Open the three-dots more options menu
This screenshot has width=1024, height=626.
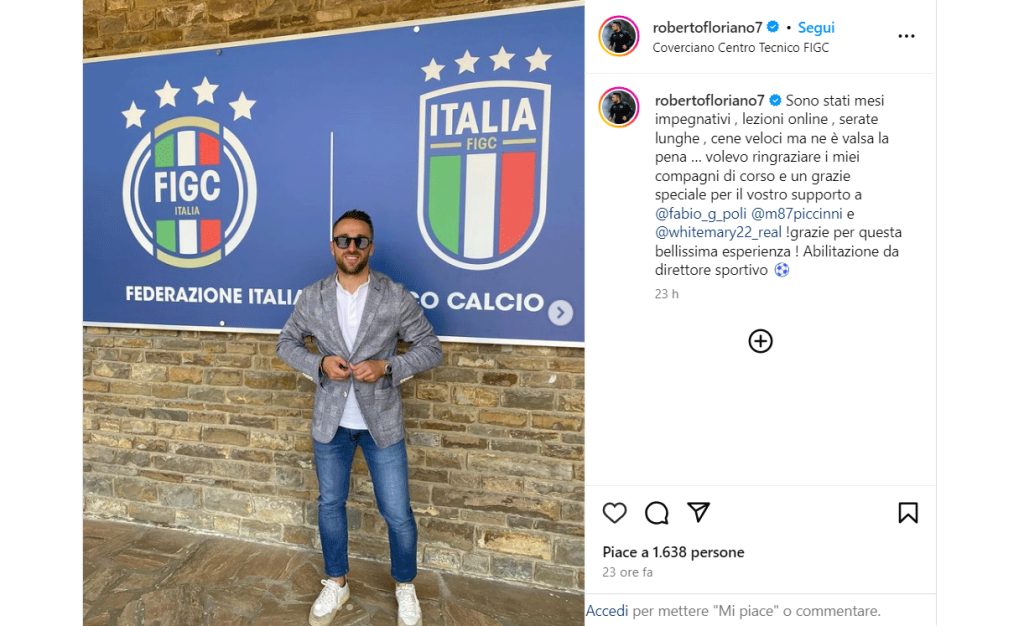point(906,36)
